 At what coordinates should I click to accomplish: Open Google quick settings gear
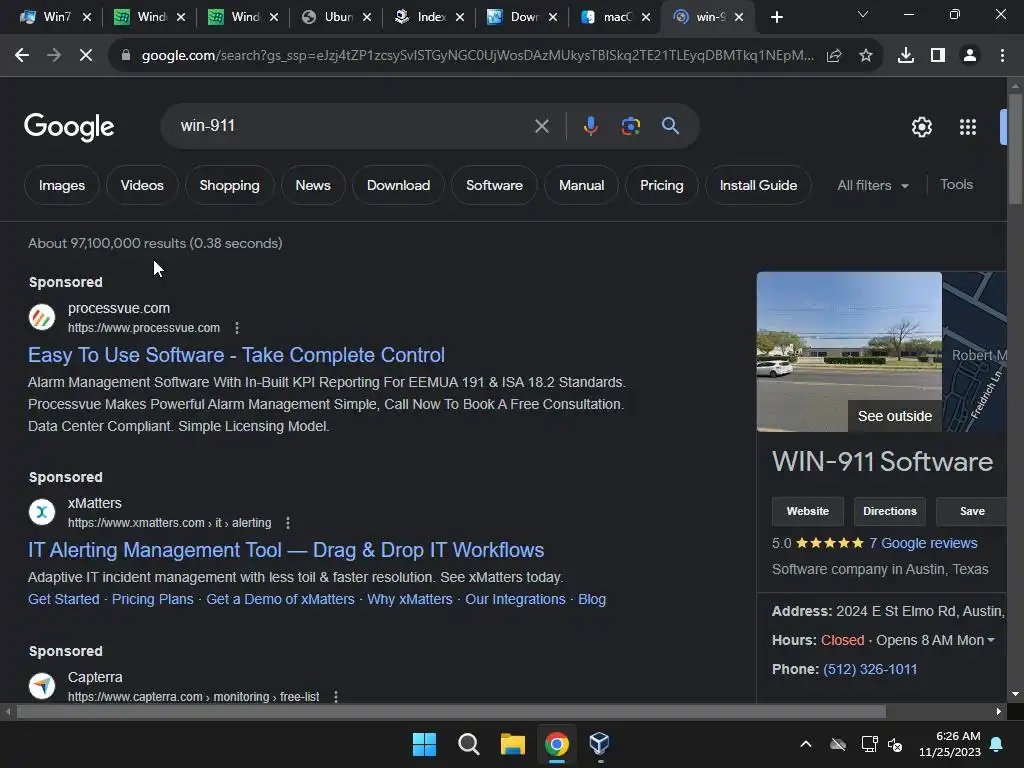click(x=921, y=127)
